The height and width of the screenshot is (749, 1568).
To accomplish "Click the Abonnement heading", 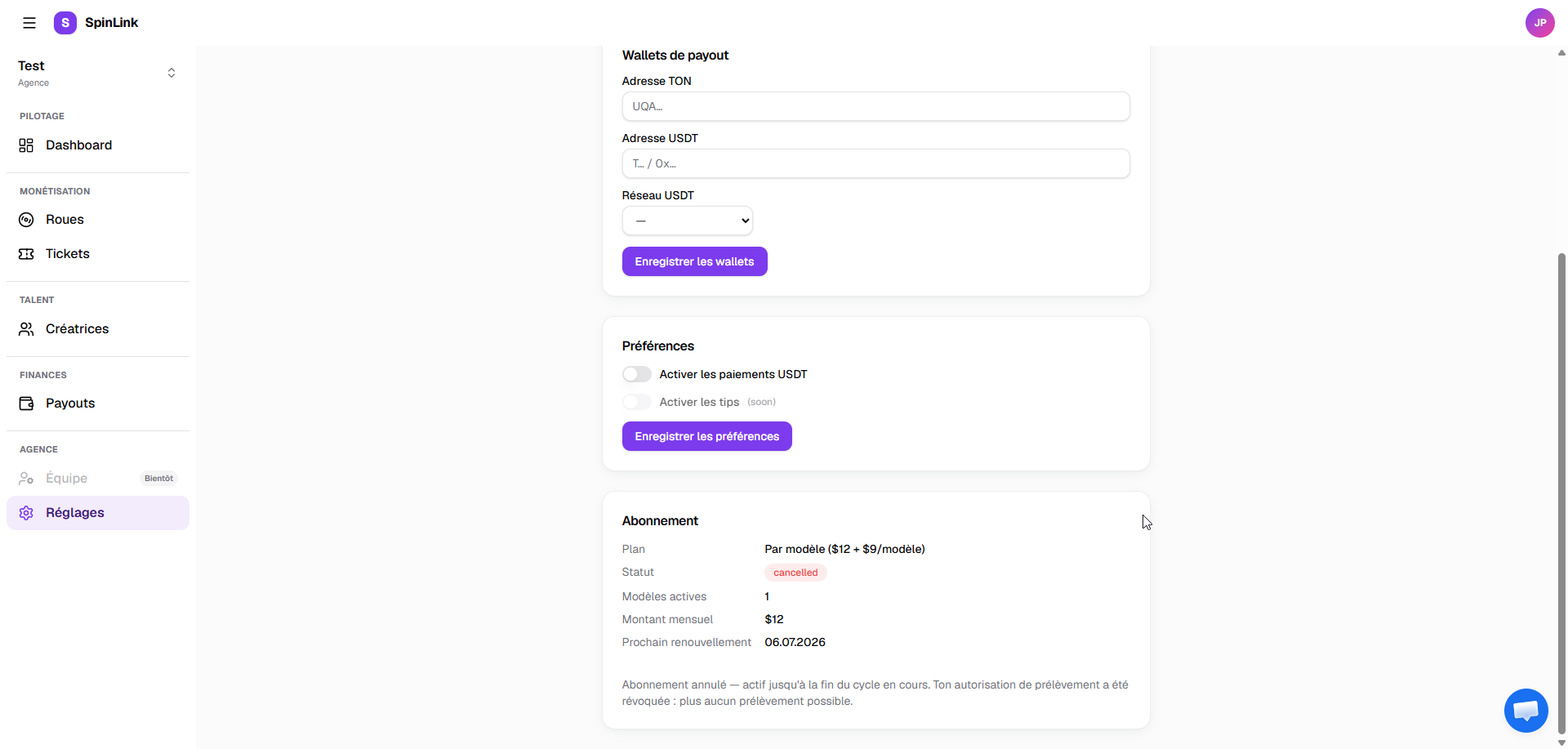I will click(660, 521).
